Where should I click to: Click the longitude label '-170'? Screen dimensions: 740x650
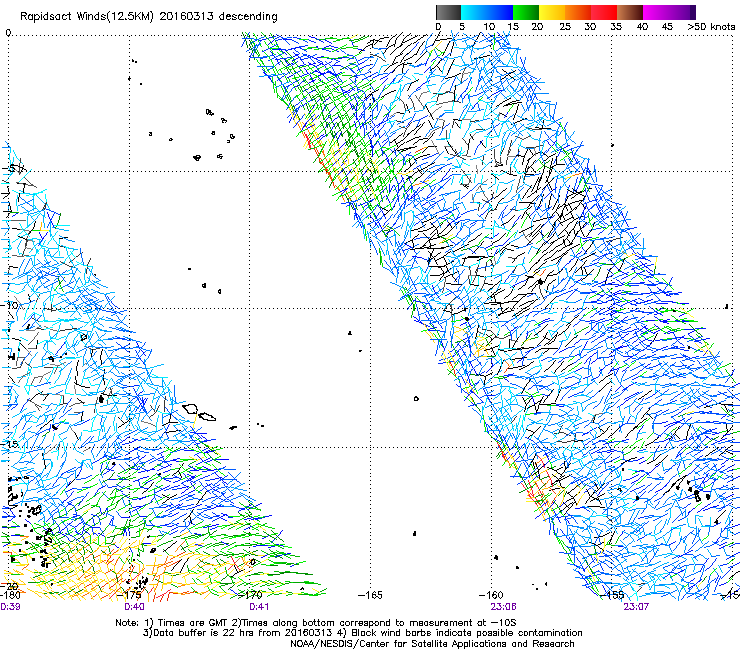[x=250, y=594]
